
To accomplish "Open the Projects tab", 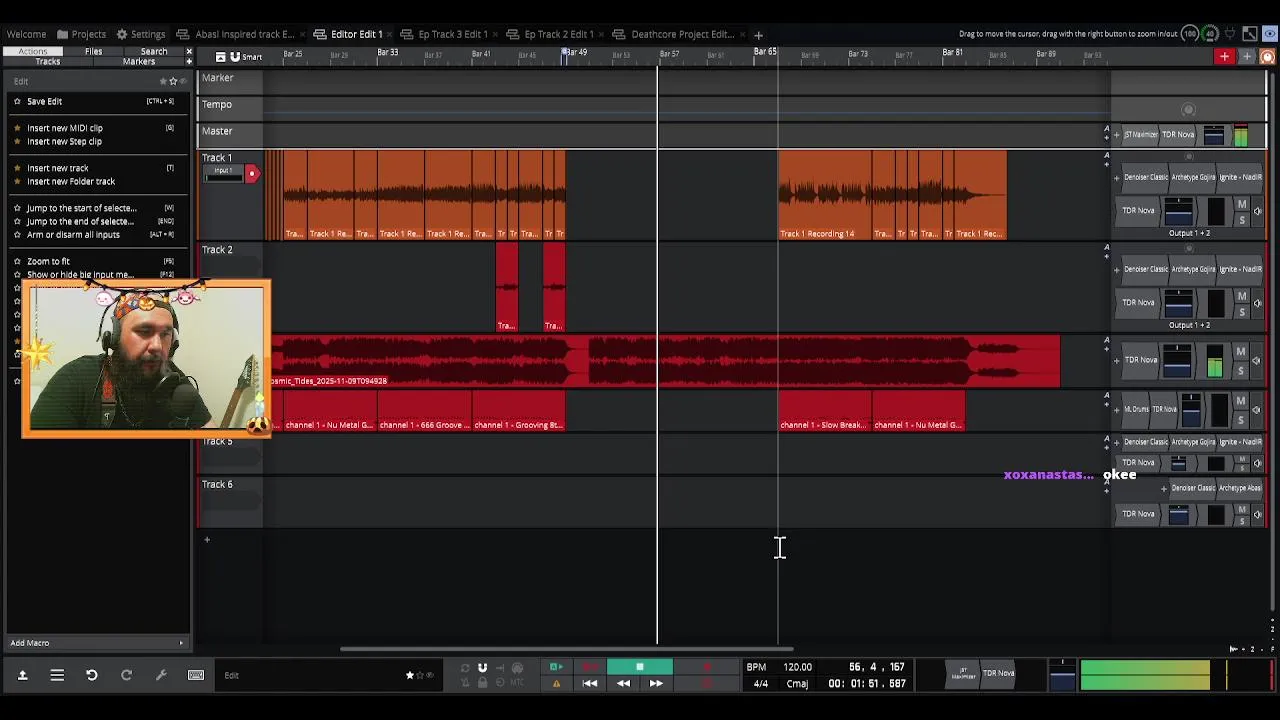I will click(81, 34).
